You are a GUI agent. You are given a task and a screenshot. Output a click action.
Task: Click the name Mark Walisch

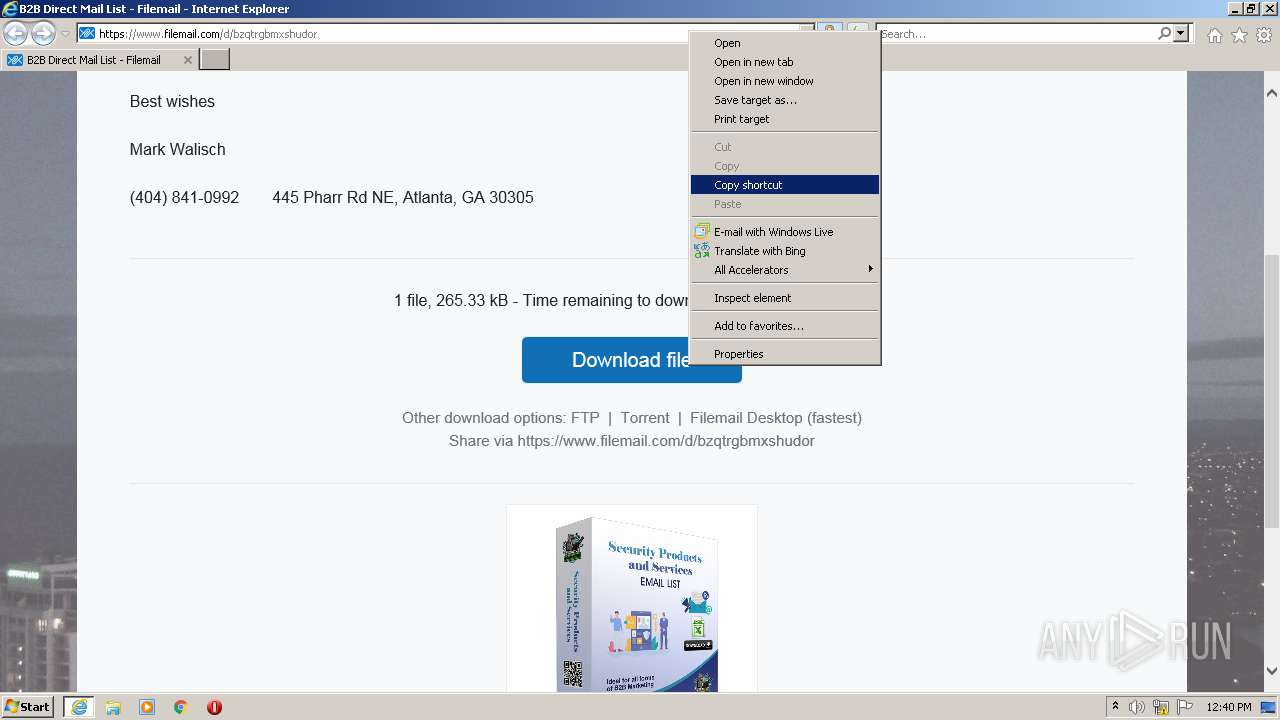point(177,150)
